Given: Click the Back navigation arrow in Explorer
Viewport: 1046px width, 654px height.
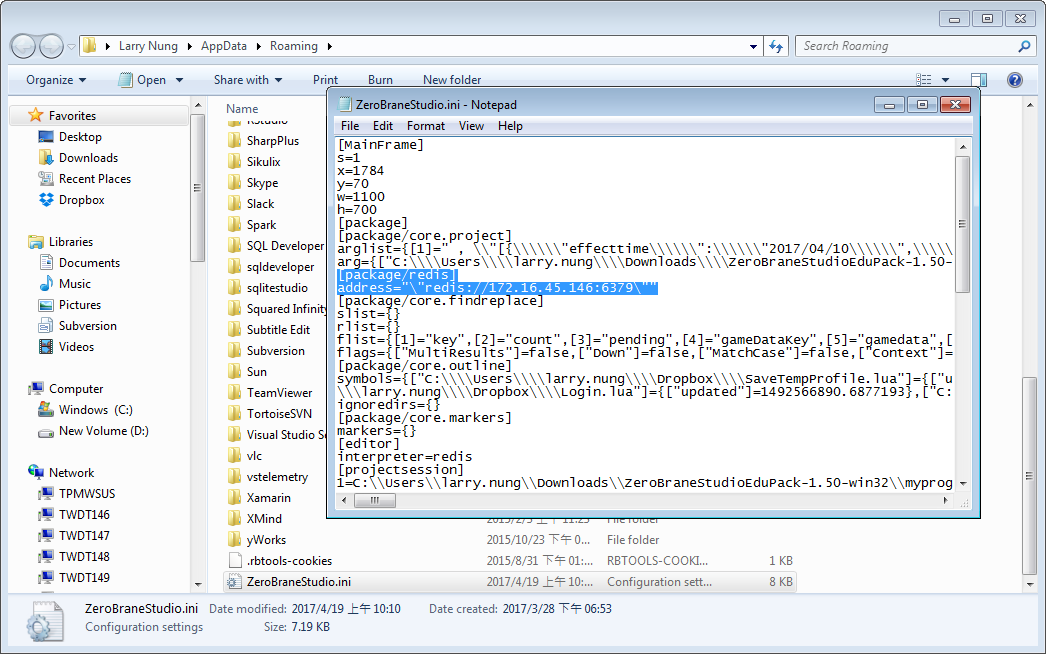Looking at the screenshot, I should pos(23,46).
